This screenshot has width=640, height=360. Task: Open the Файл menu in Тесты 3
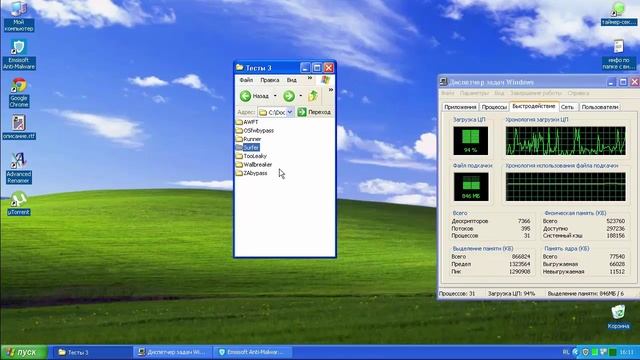point(246,80)
